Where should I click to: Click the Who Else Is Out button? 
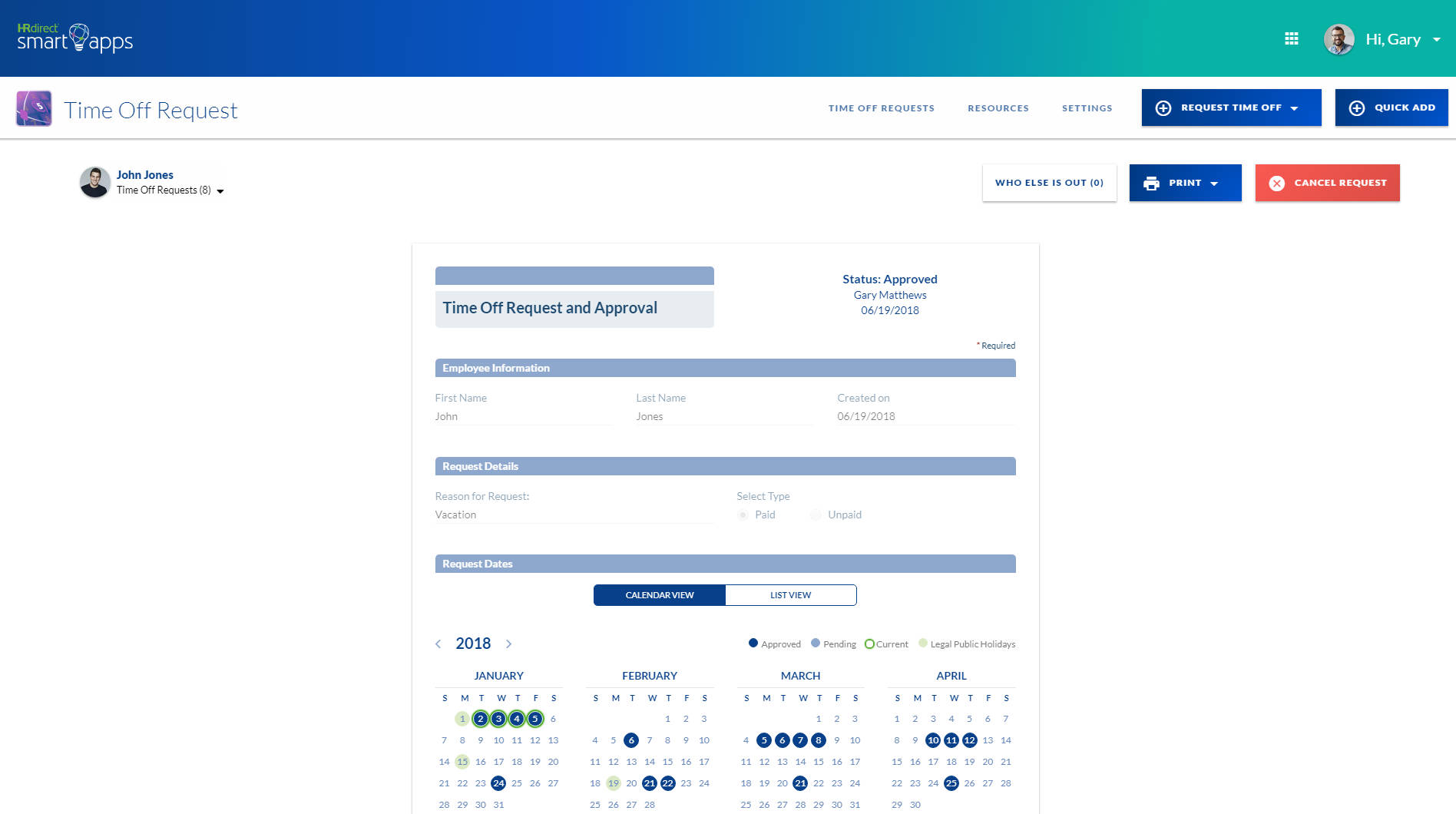pyautogui.click(x=1049, y=183)
